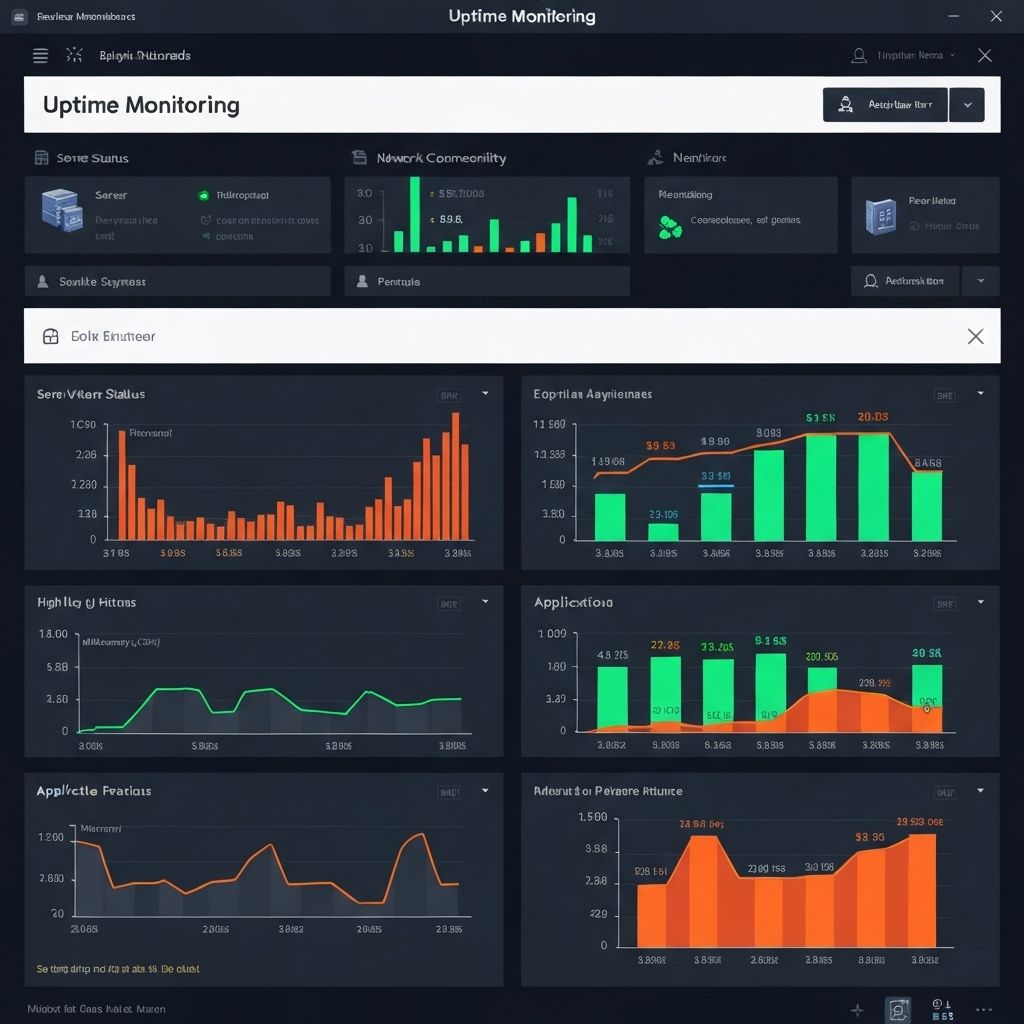Click the green status indicator in server card
Screen dimensions: 1024x1024
tap(203, 196)
